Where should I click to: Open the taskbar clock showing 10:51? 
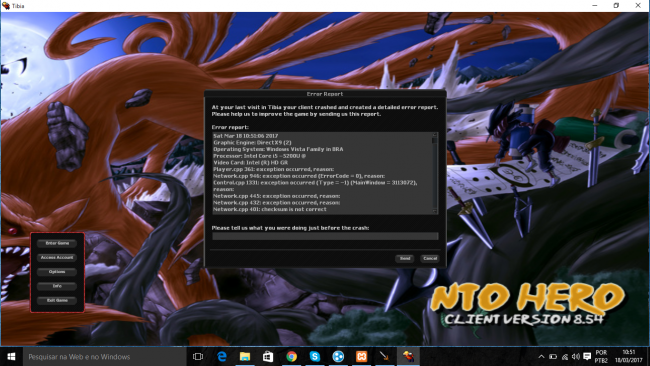click(628, 356)
